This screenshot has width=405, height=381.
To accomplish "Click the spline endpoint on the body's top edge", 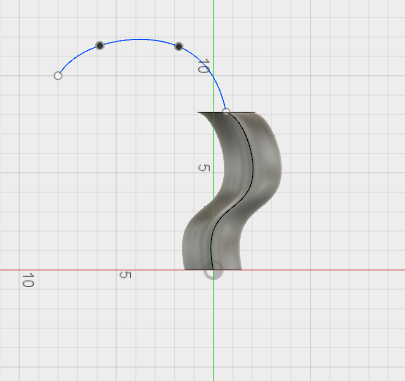I will click(x=226, y=112).
